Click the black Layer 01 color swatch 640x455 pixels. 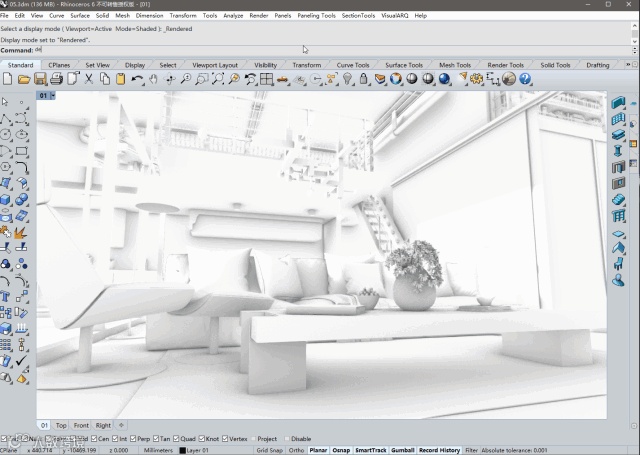click(182, 451)
